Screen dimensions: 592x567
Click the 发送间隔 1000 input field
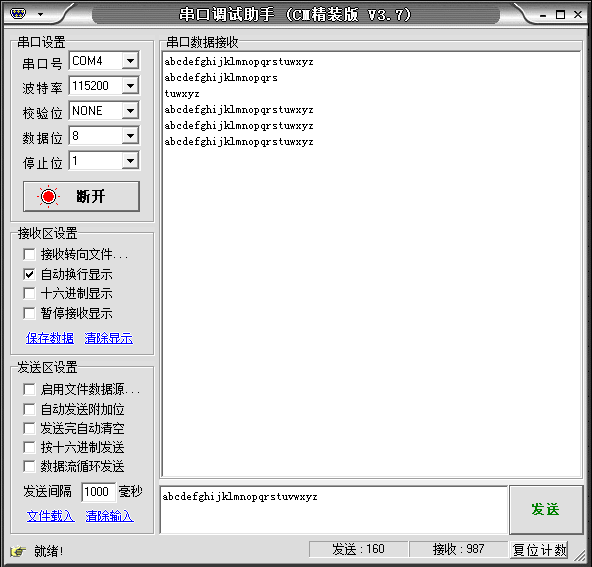(99, 492)
